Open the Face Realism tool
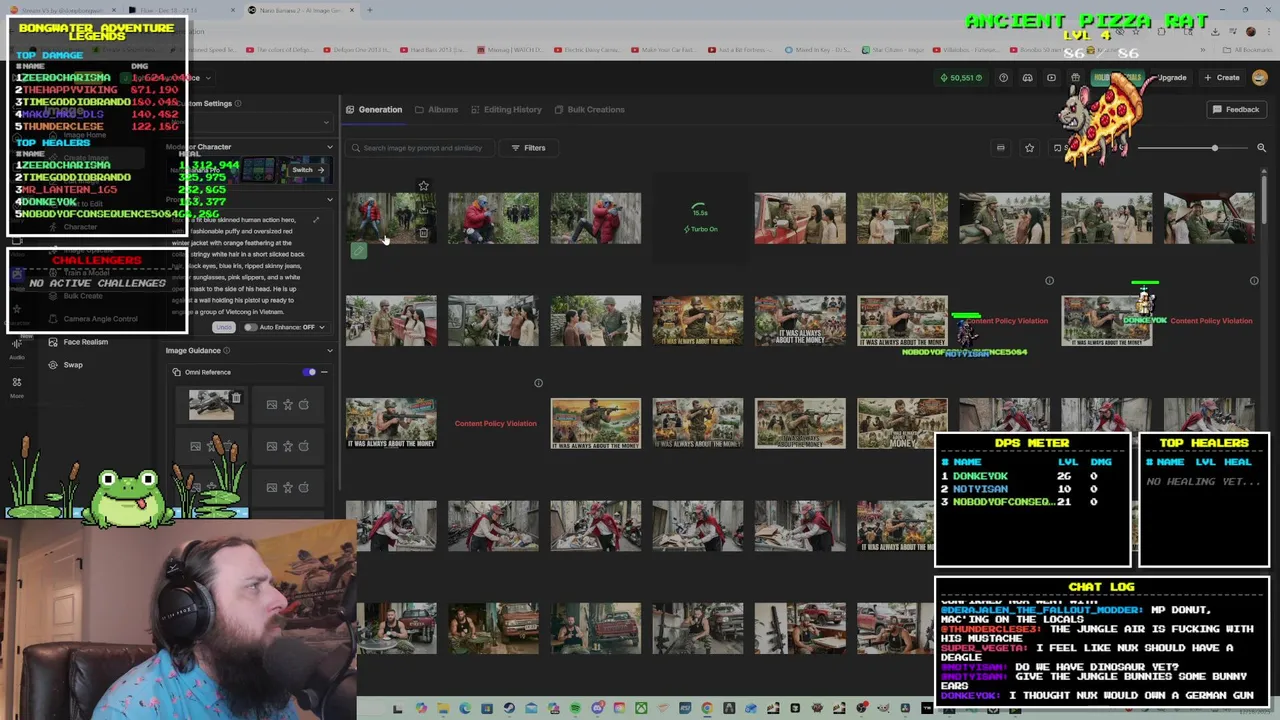 coord(78,342)
